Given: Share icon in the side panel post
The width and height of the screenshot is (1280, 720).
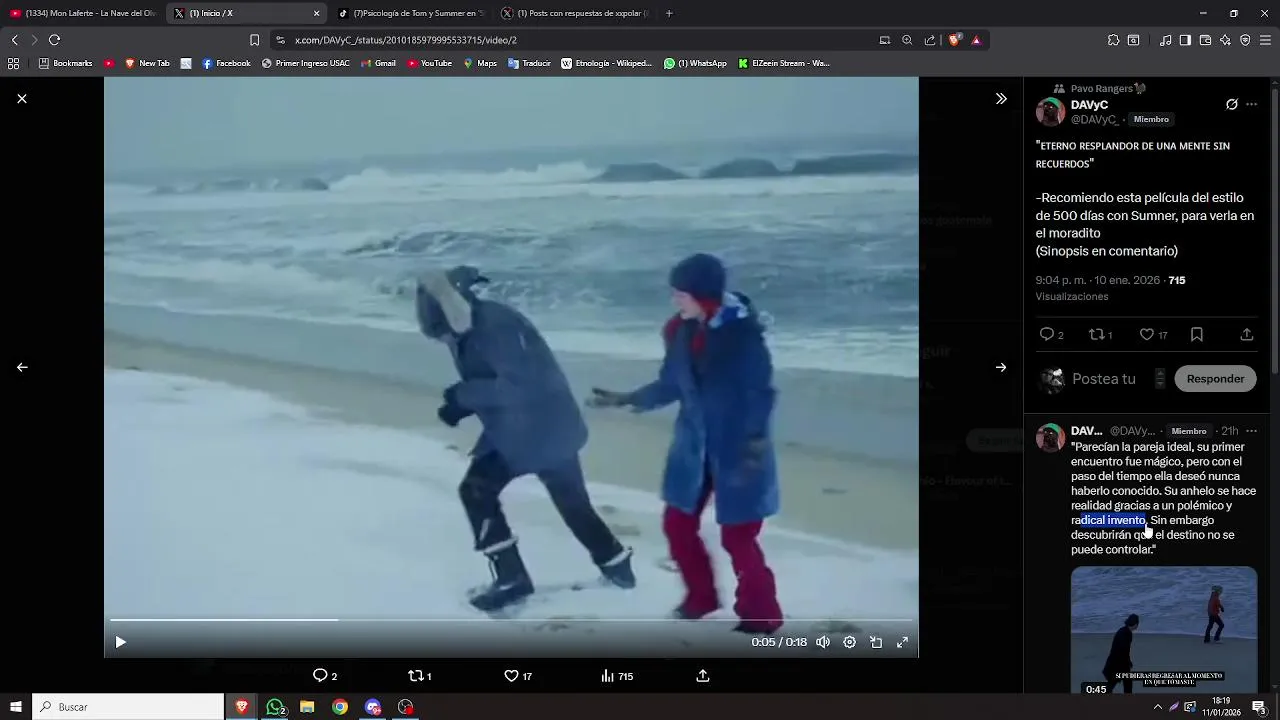Looking at the screenshot, I should coord(1246,335).
